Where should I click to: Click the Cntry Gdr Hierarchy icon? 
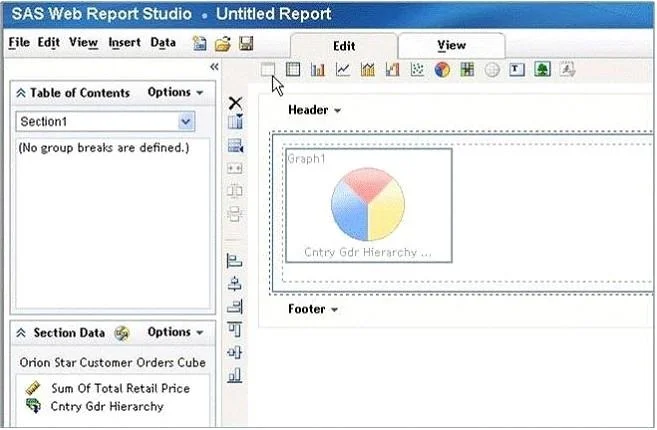tap(34, 406)
